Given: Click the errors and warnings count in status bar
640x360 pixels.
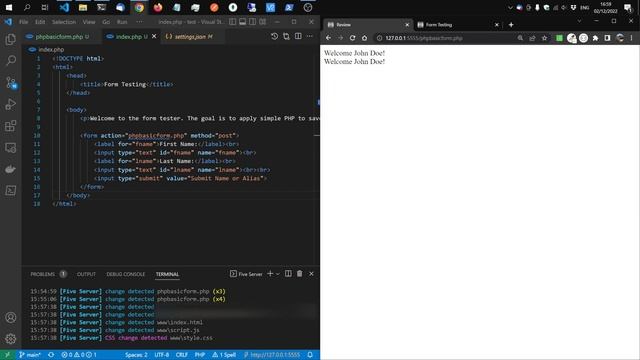Looking at the screenshot, I should pyautogui.click(x=79, y=355).
